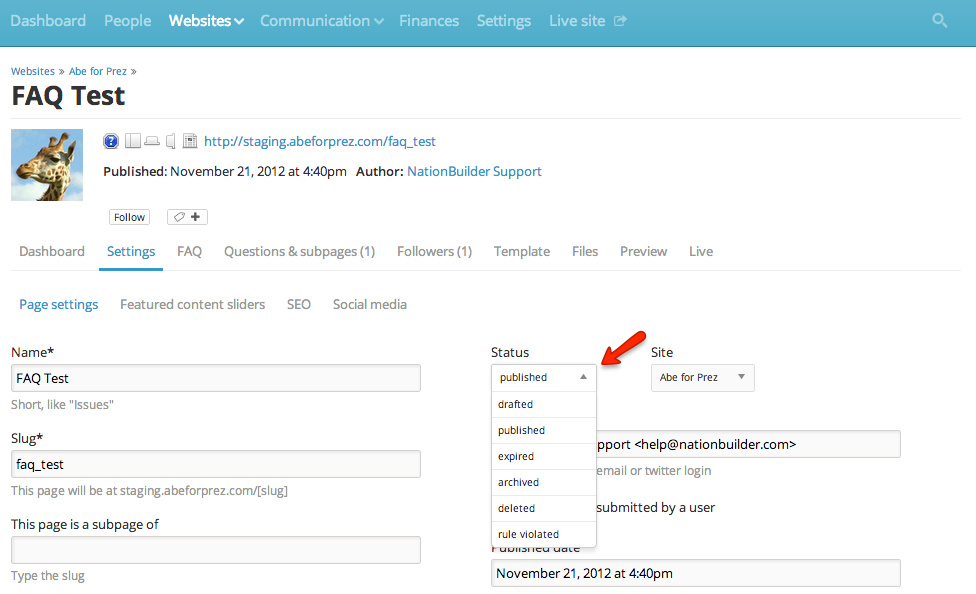Open the Preview tab
Image resolution: width=976 pixels, height=594 pixels.
[643, 252]
